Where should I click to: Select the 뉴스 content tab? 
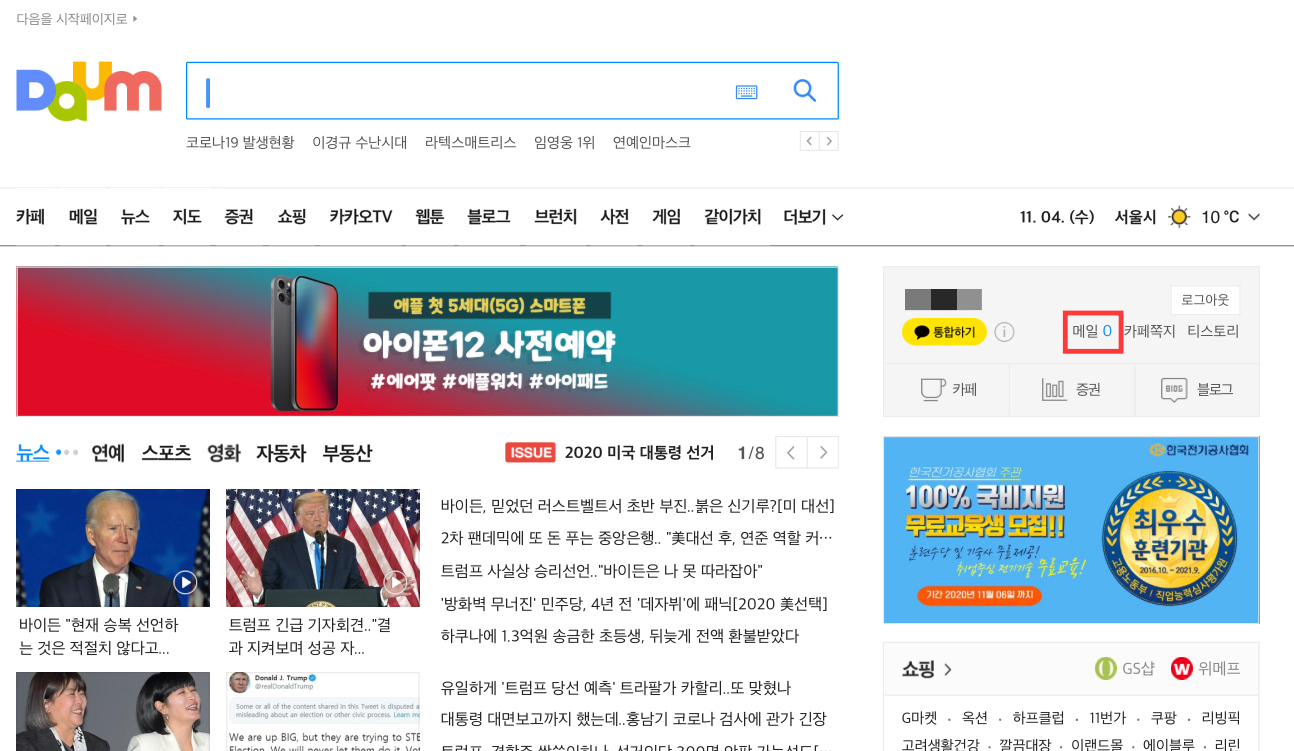[33, 453]
